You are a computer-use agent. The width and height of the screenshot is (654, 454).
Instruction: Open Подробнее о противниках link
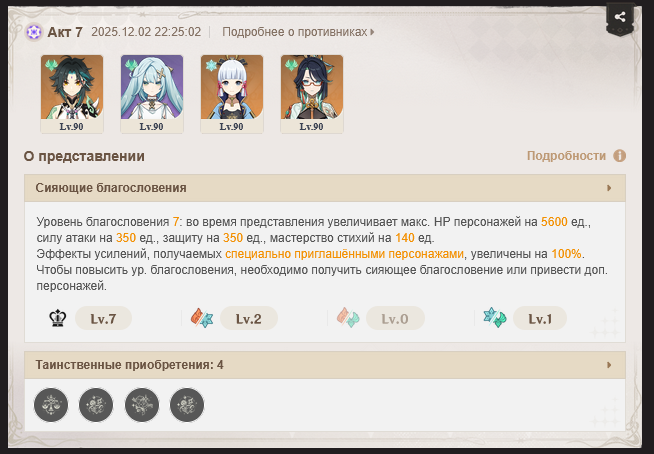pyautogui.click(x=298, y=32)
